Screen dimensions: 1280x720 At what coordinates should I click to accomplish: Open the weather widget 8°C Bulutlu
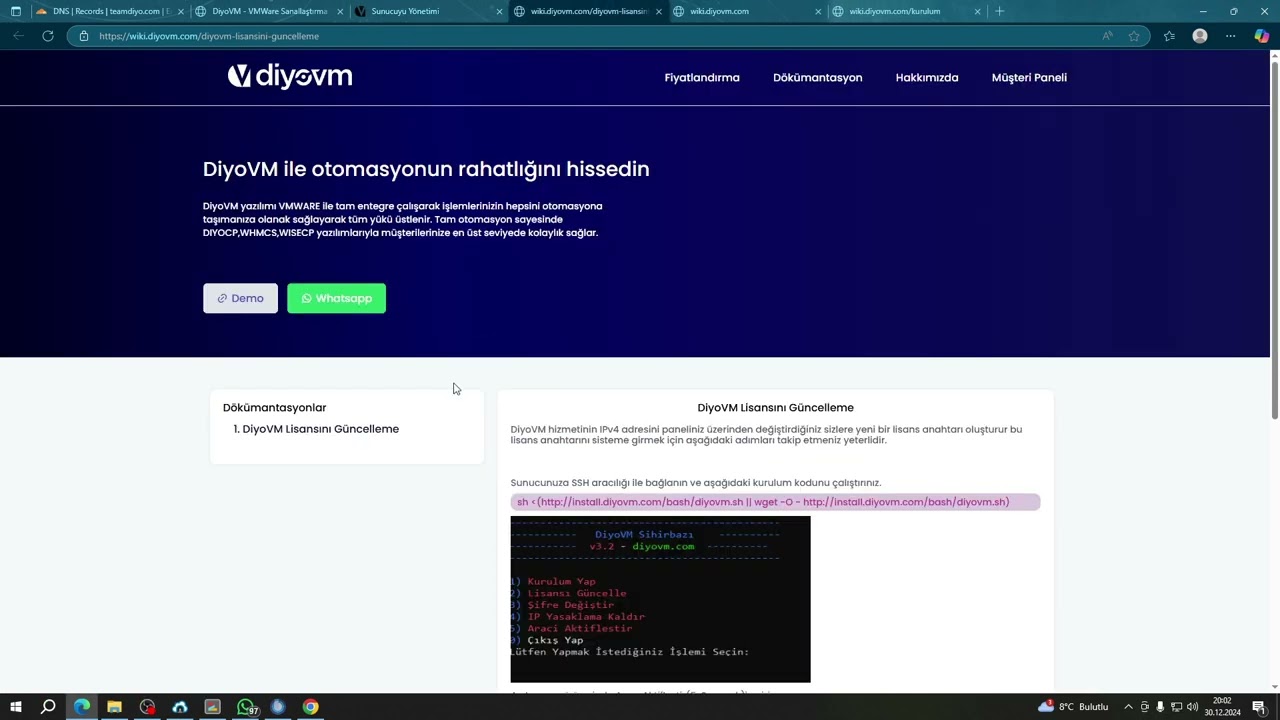1073,707
